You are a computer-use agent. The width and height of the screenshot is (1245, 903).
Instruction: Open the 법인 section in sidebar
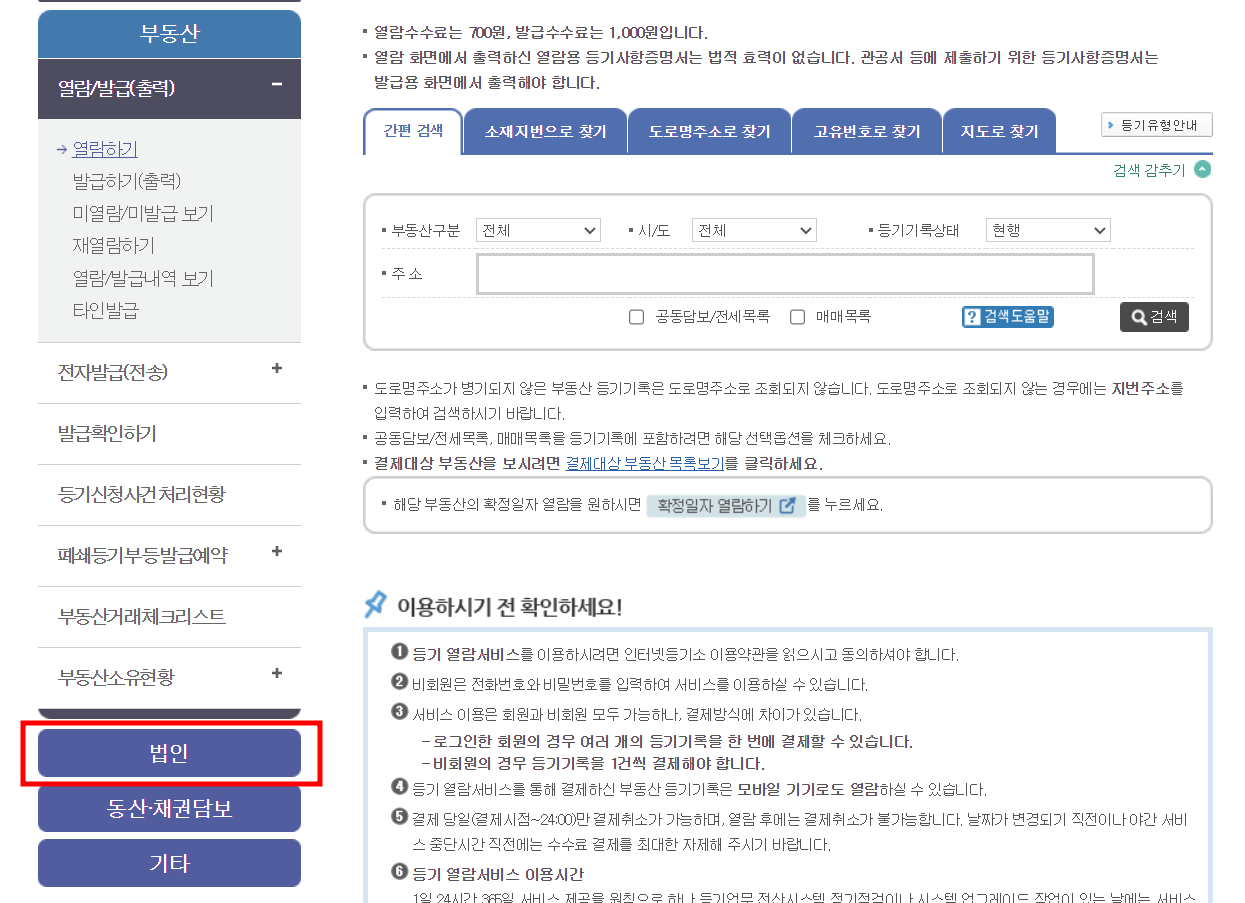tap(169, 754)
